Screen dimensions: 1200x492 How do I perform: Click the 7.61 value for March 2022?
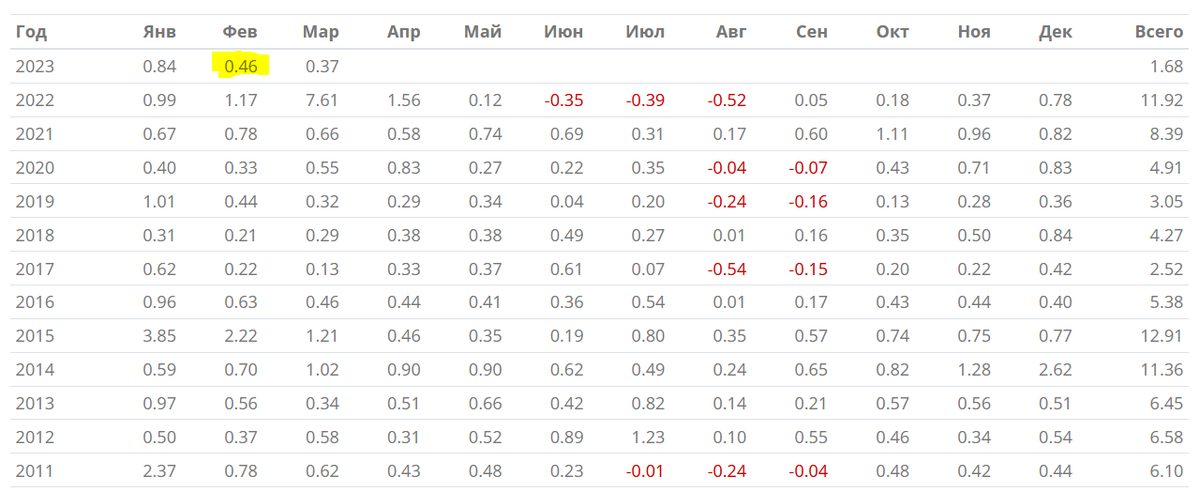click(321, 100)
